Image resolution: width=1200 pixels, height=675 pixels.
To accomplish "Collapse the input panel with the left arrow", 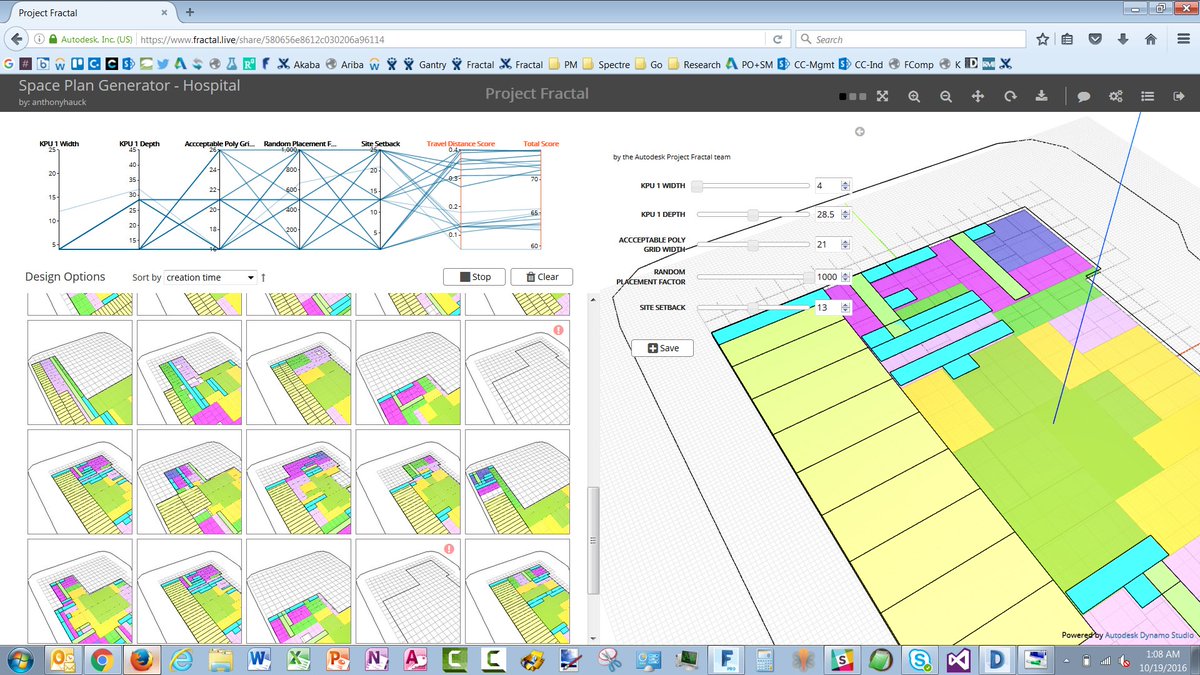I will coord(860,131).
